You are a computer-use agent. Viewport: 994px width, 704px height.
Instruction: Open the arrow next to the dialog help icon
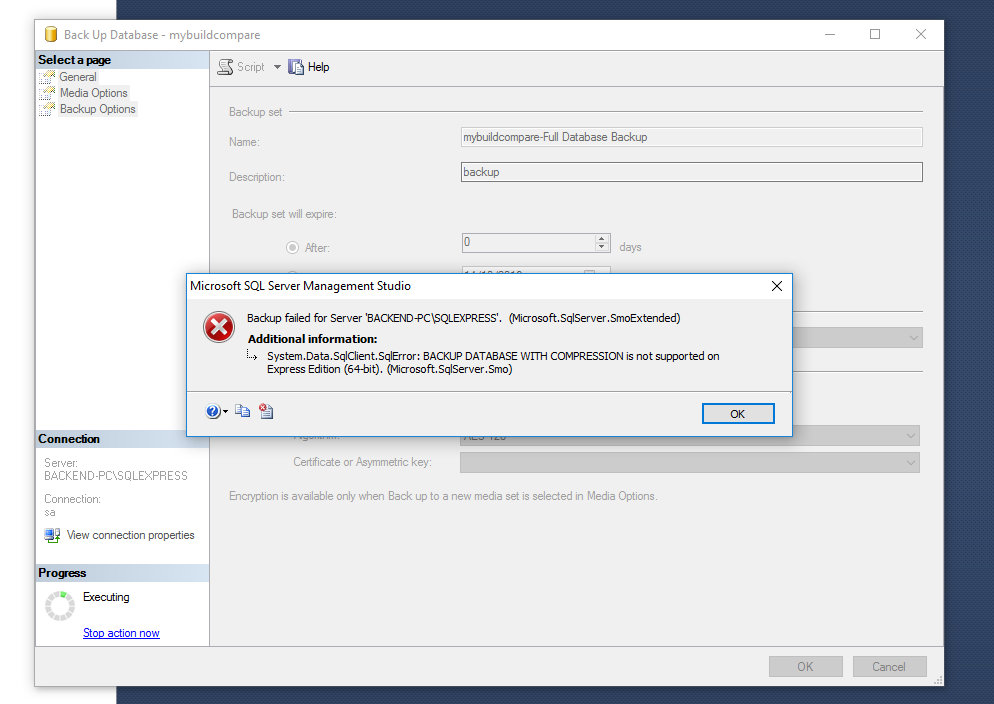(x=226, y=412)
